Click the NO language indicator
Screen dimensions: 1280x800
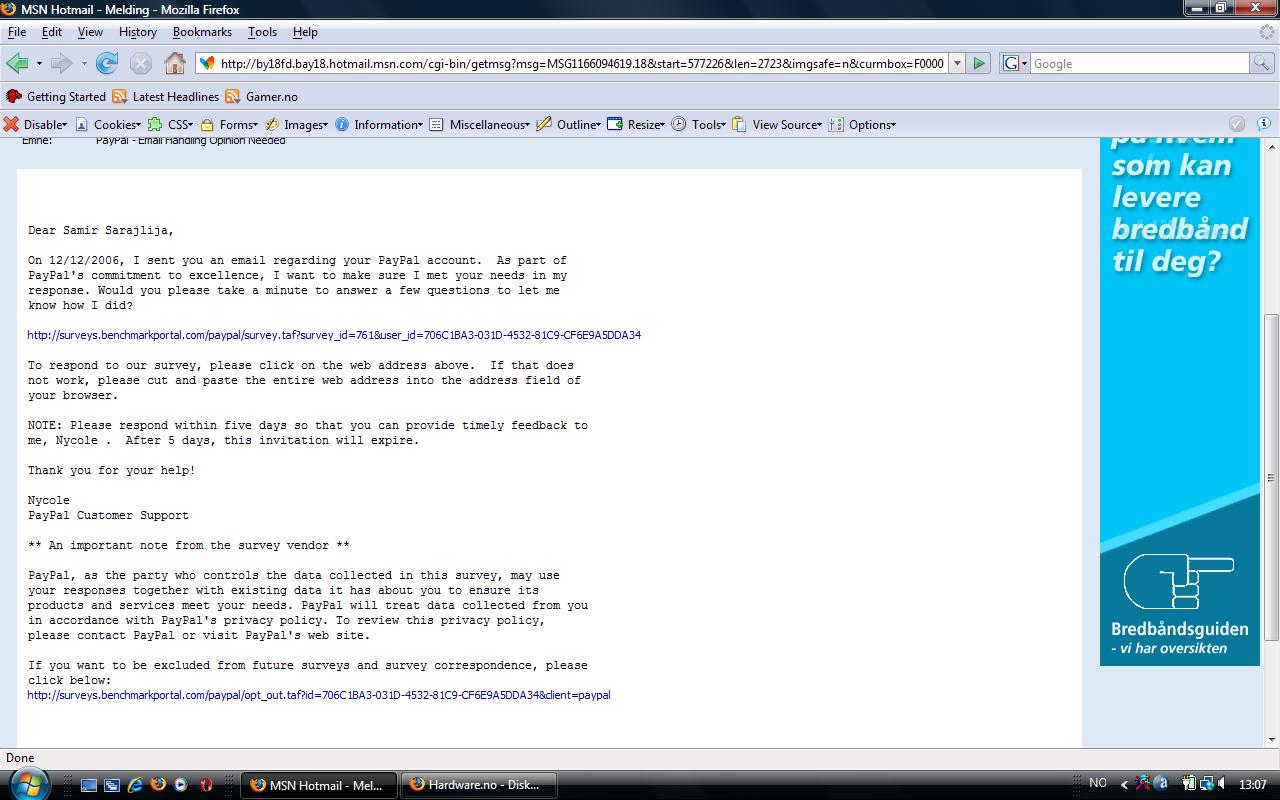[1098, 783]
